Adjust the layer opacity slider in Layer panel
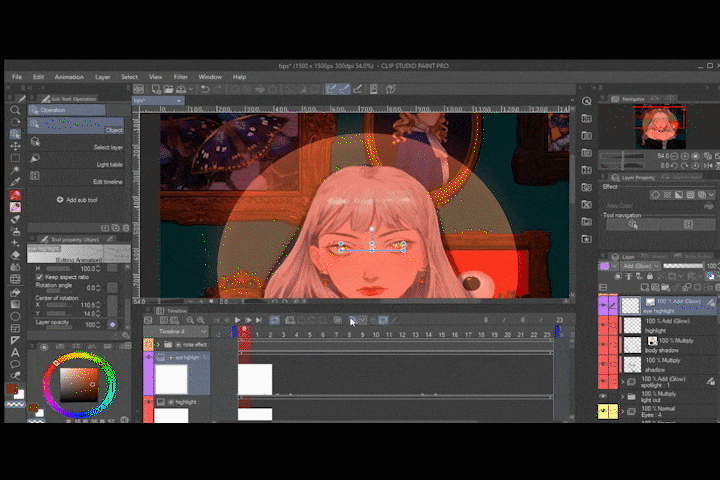This screenshot has height=480, width=720. click(683, 266)
